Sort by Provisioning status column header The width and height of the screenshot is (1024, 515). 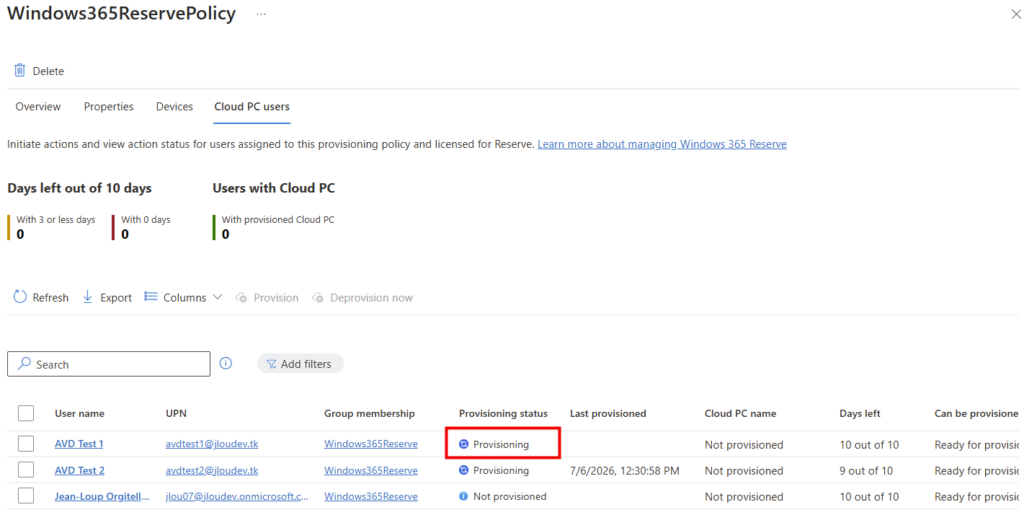tap(504, 413)
